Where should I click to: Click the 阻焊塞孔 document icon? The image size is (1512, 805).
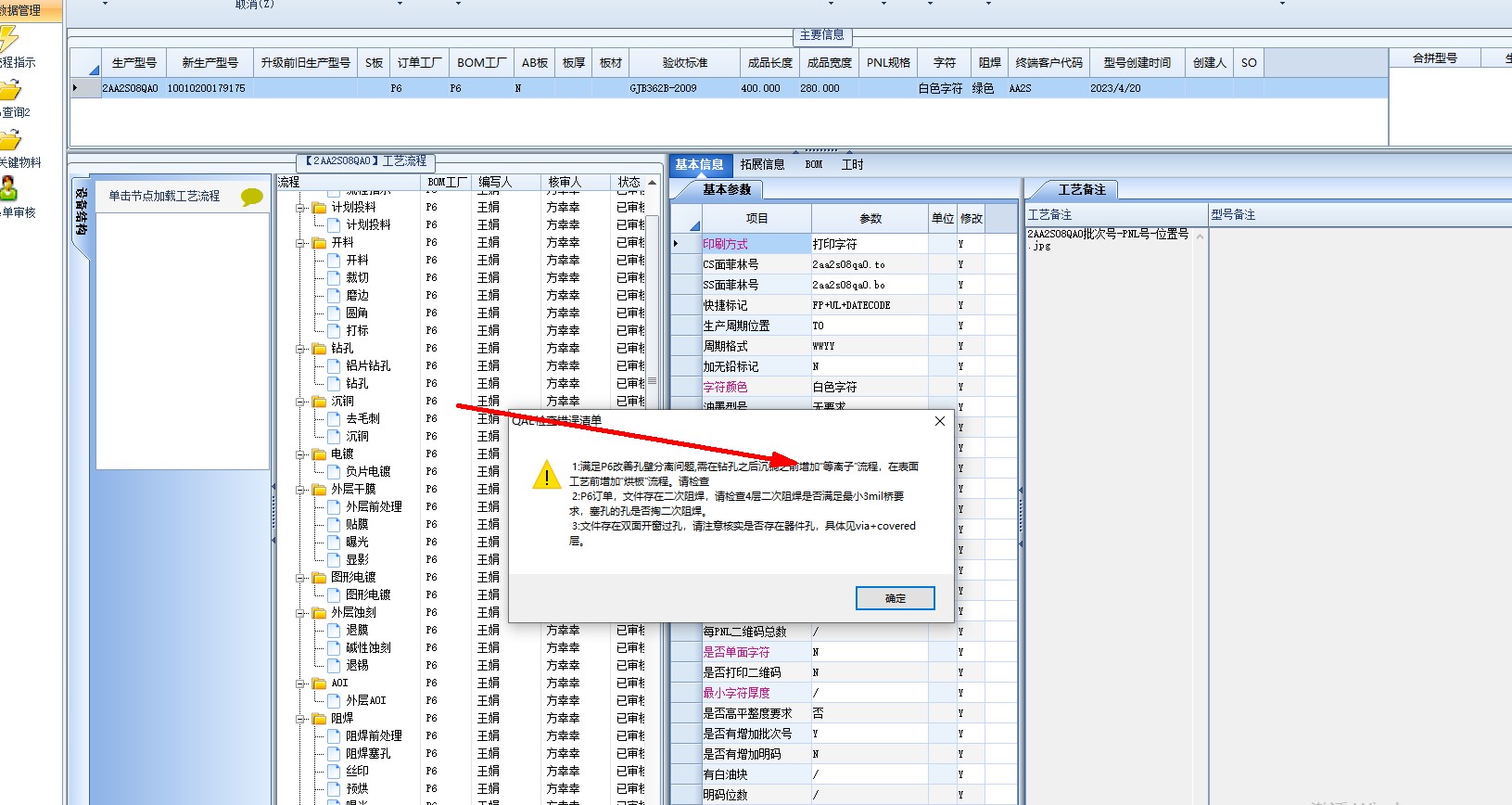[x=335, y=754]
